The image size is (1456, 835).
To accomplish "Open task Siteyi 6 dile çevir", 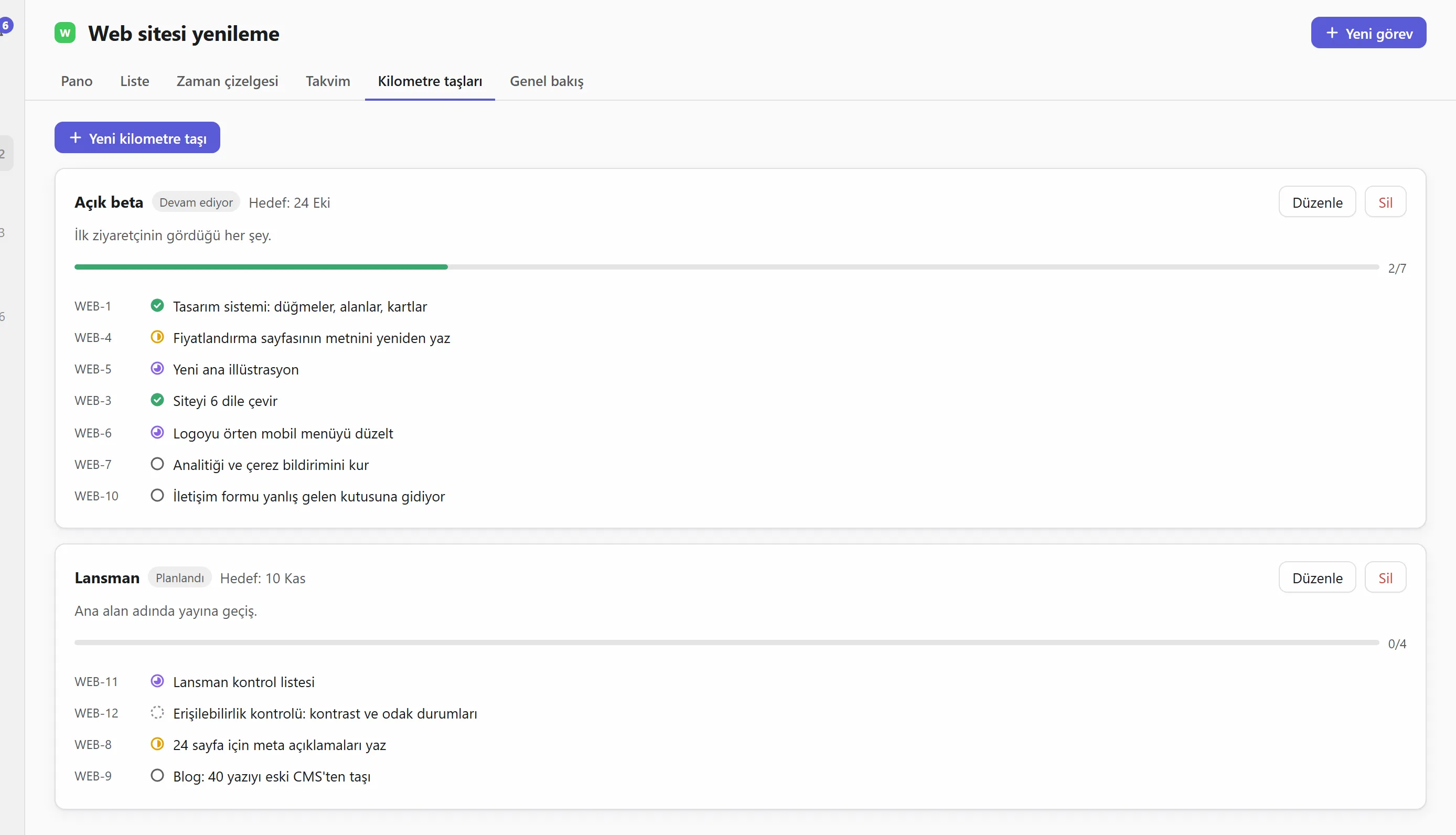I will click(x=226, y=401).
